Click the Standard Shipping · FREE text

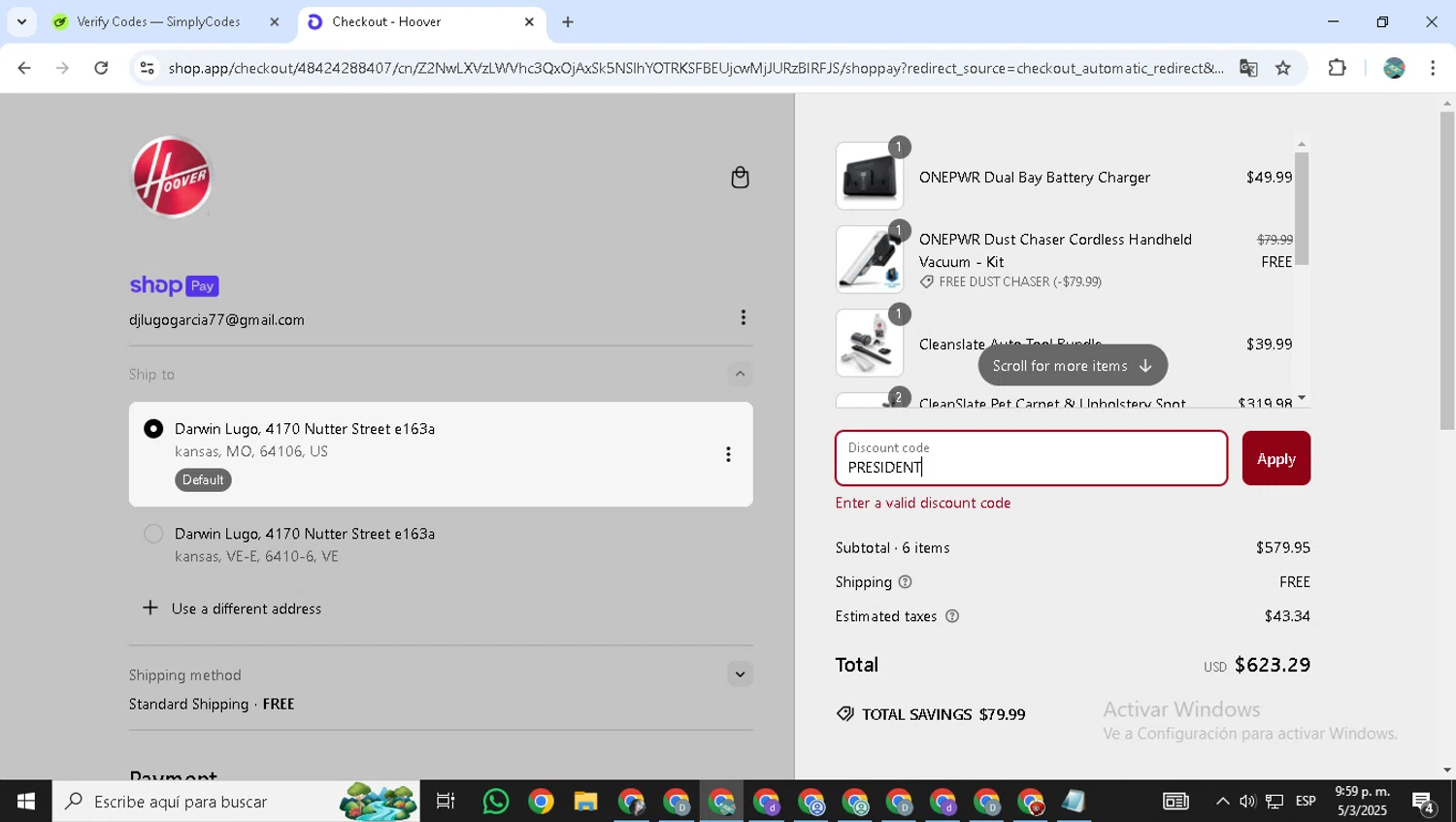click(x=212, y=704)
